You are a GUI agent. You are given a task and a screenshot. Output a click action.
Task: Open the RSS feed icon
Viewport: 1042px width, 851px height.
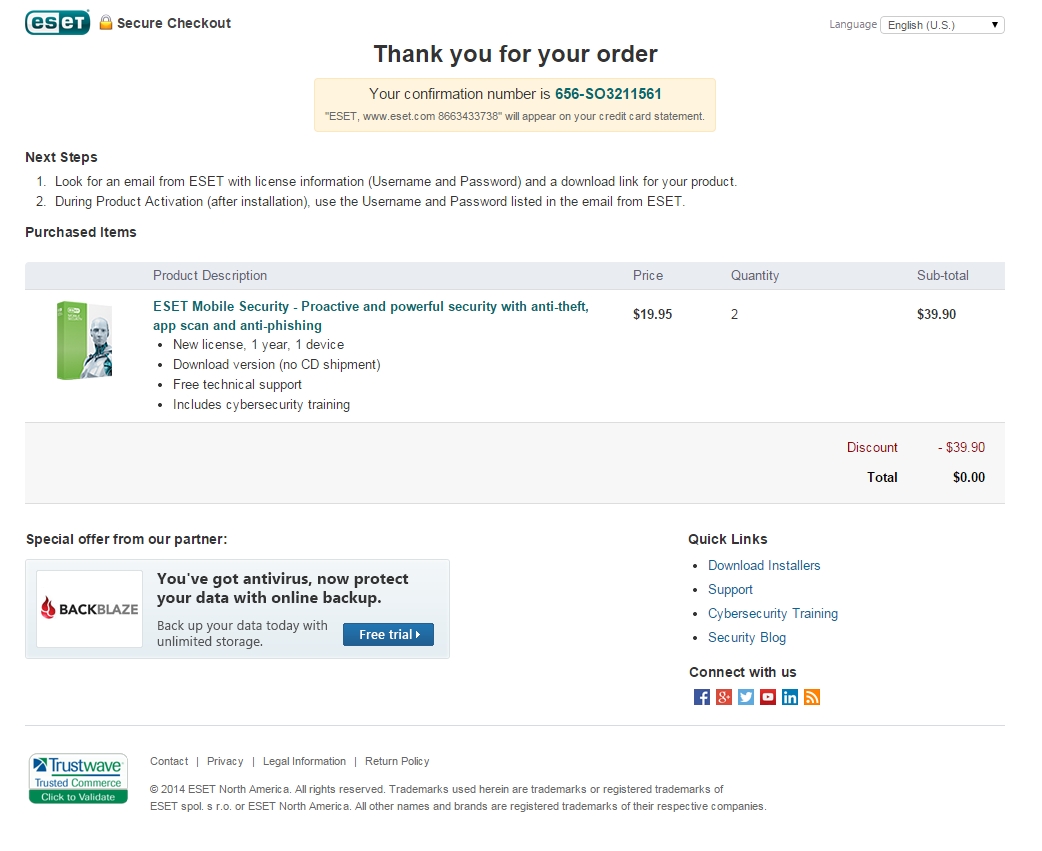pyautogui.click(x=811, y=697)
